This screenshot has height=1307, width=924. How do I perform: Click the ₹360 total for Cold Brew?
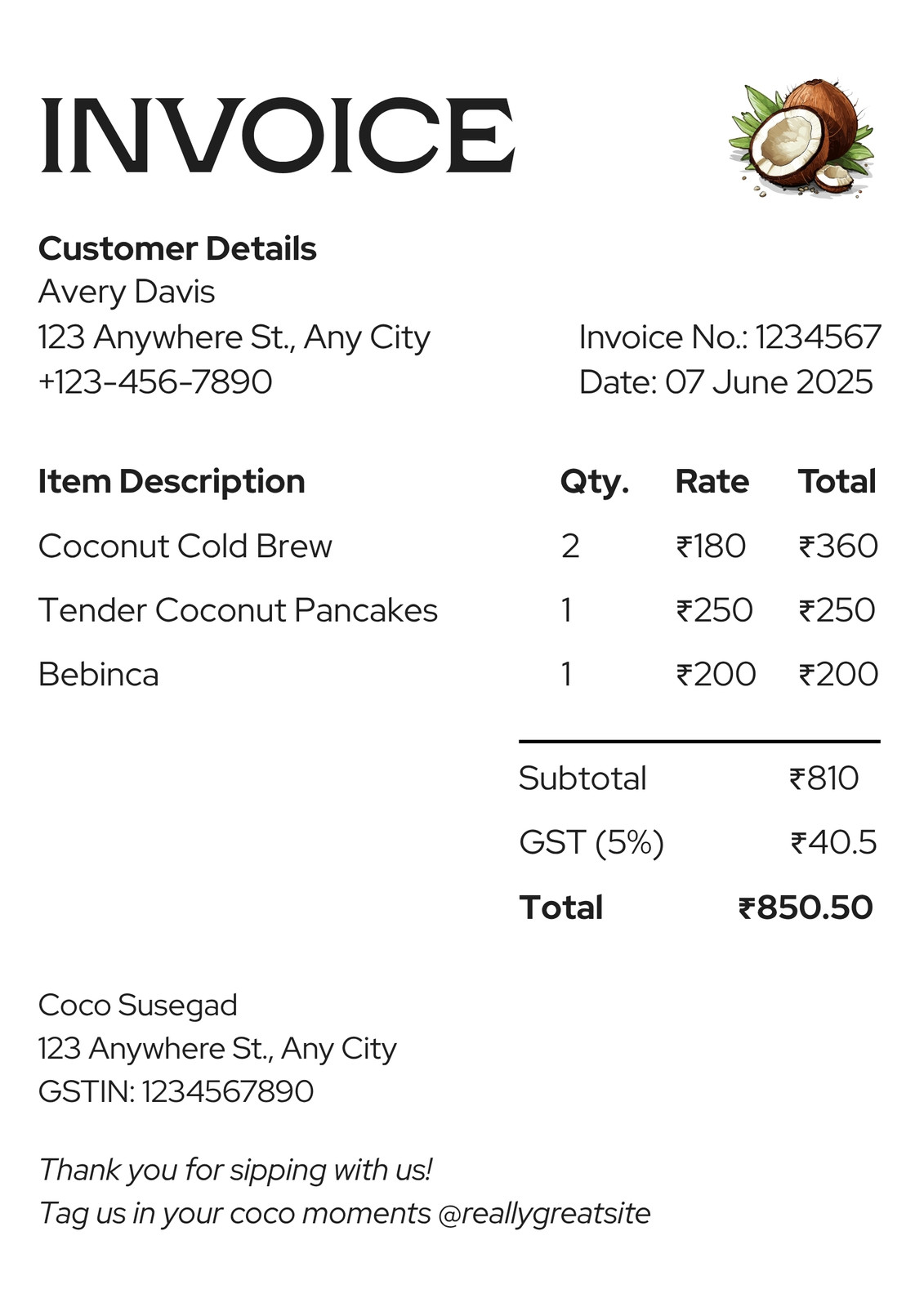tap(838, 546)
